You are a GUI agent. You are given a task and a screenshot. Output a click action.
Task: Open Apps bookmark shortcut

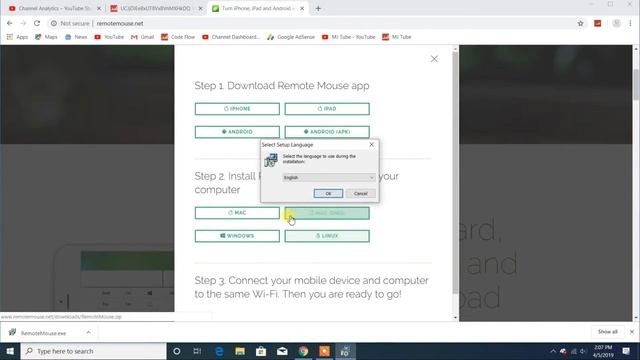click(x=17, y=37)
